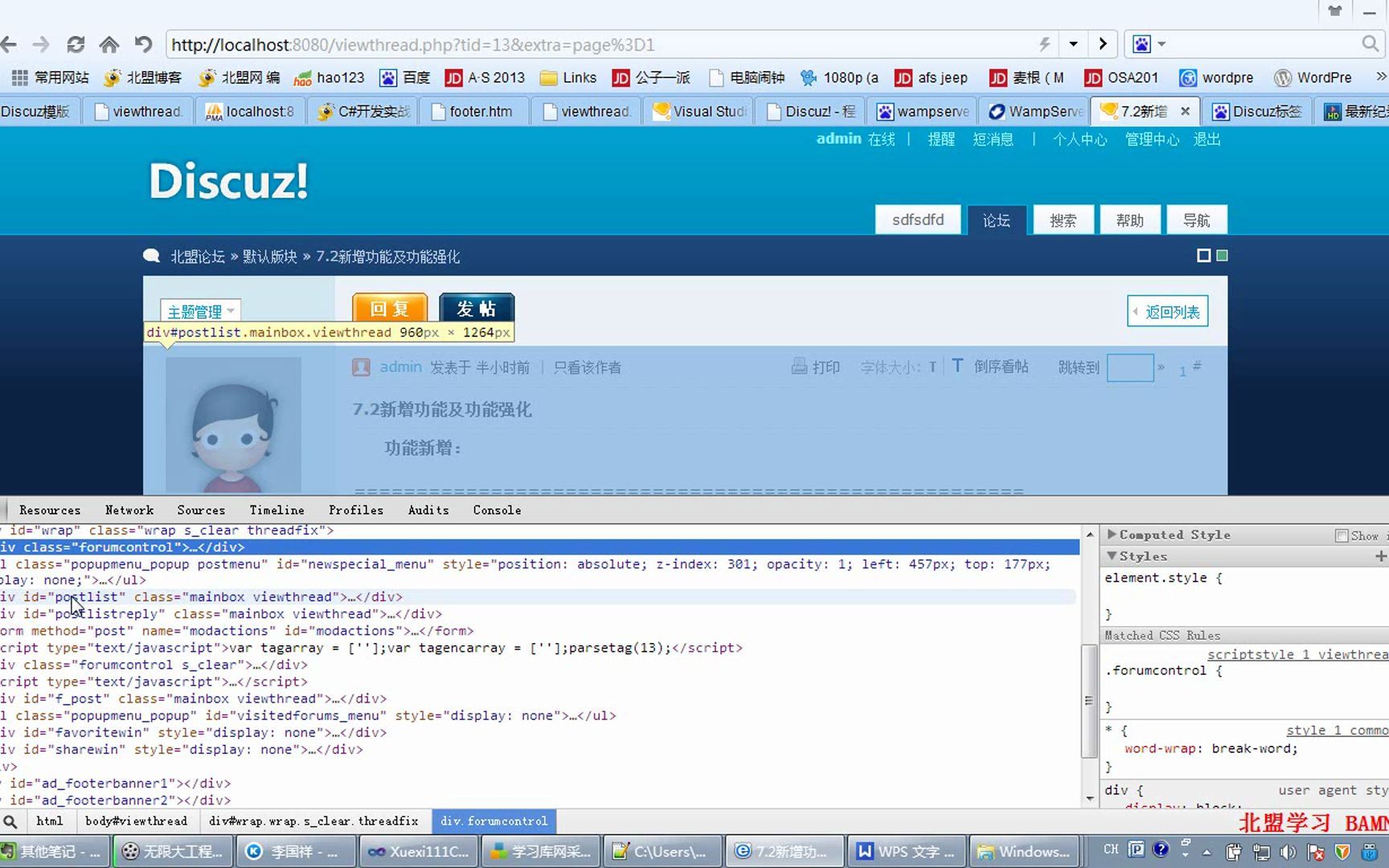1389x868 pixels.
Task: Open the 论坛 navigation tab
Action: 997,220
